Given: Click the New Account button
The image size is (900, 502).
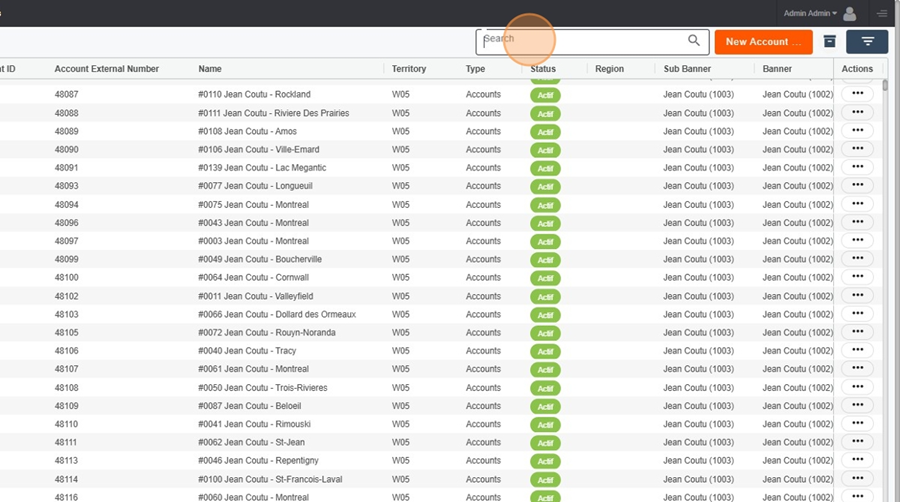Looking at the screenshot, I should (763, 42).
